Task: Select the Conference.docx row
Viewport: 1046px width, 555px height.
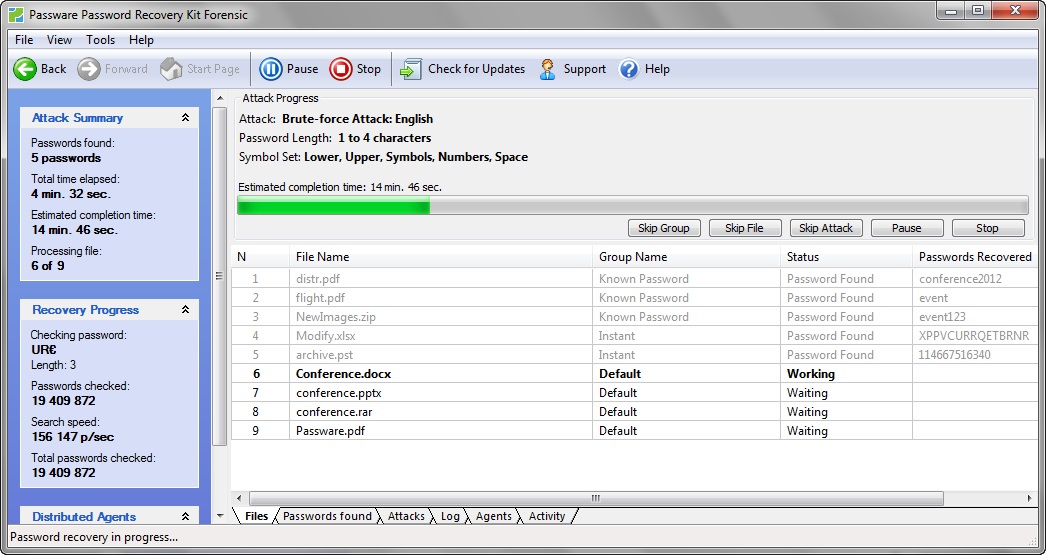Action: click(634, 374)
